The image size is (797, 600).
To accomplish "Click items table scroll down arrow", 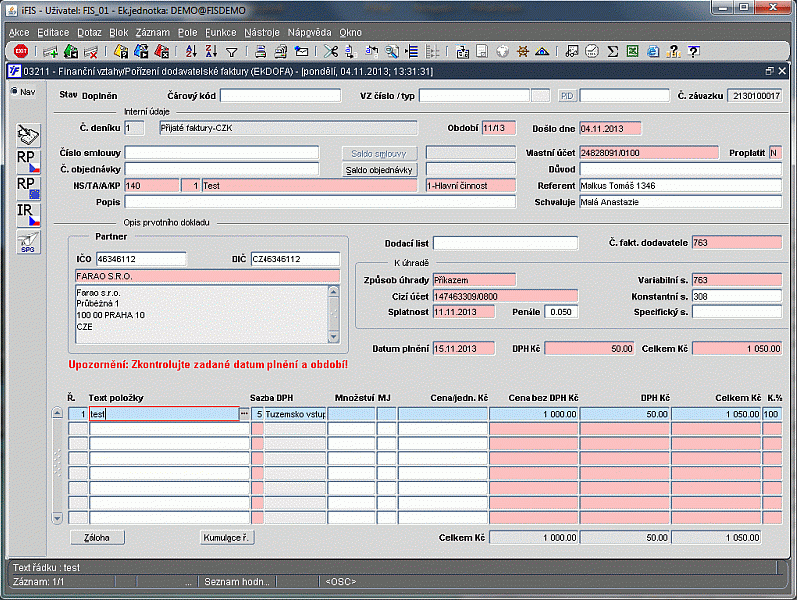I will point(57,518).
